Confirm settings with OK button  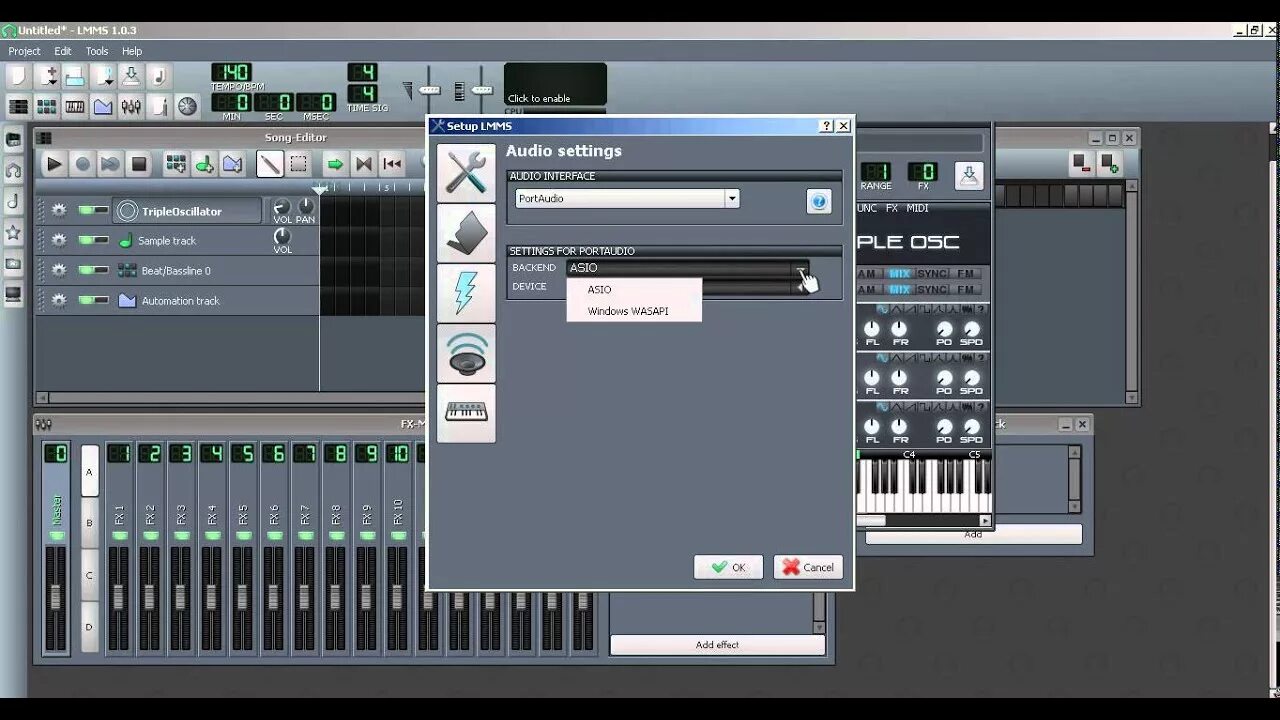[x=728, y=567]
